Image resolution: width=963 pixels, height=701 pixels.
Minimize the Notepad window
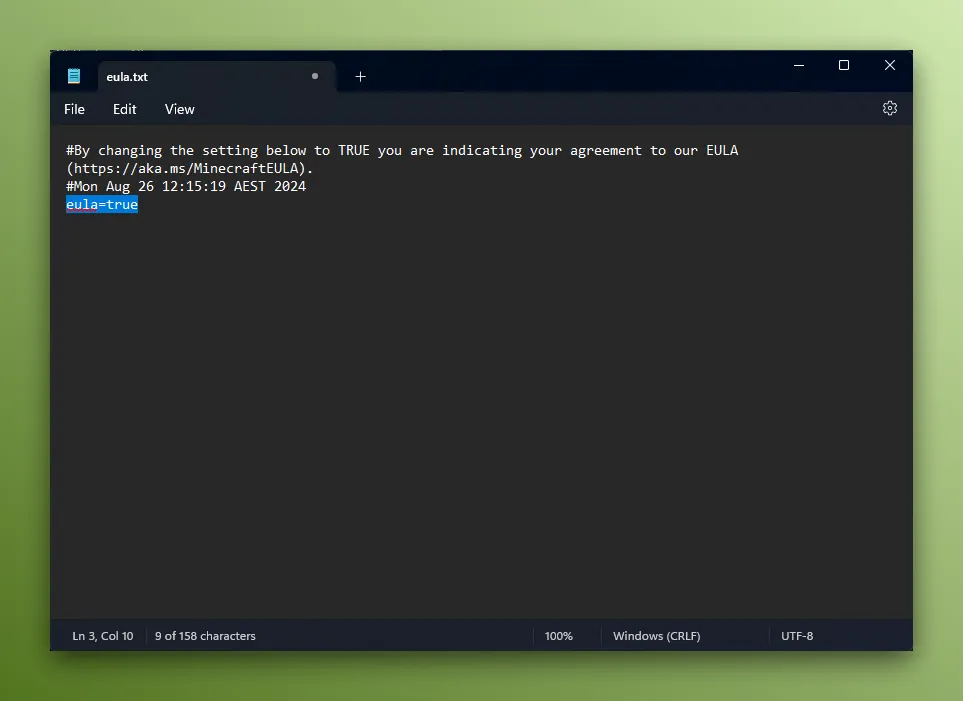pyautogui.click(x=798, y=65)
